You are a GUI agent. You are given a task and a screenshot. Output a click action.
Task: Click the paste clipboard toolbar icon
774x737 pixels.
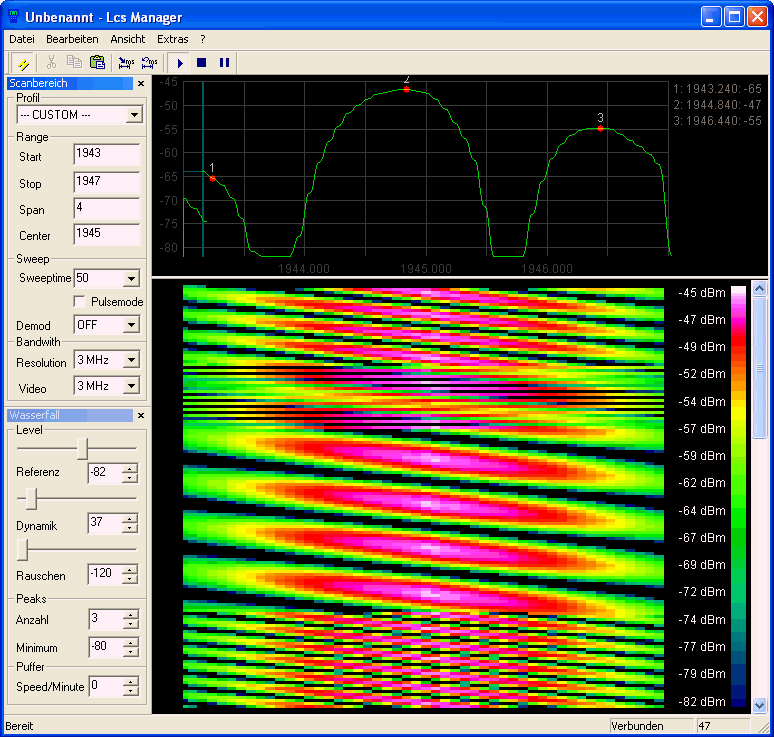pos(98,62)
